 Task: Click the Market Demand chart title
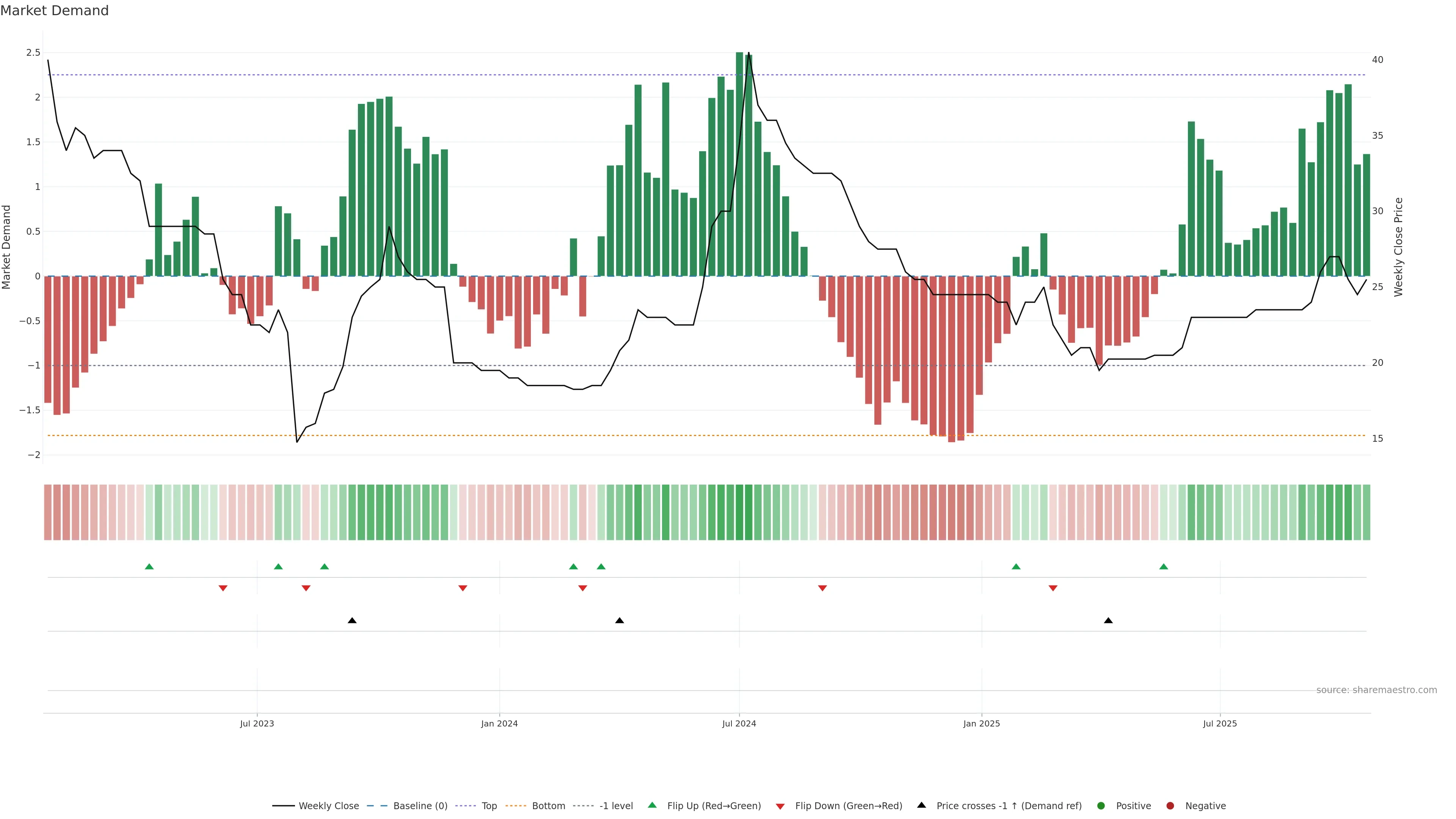(x=55, y=11)
